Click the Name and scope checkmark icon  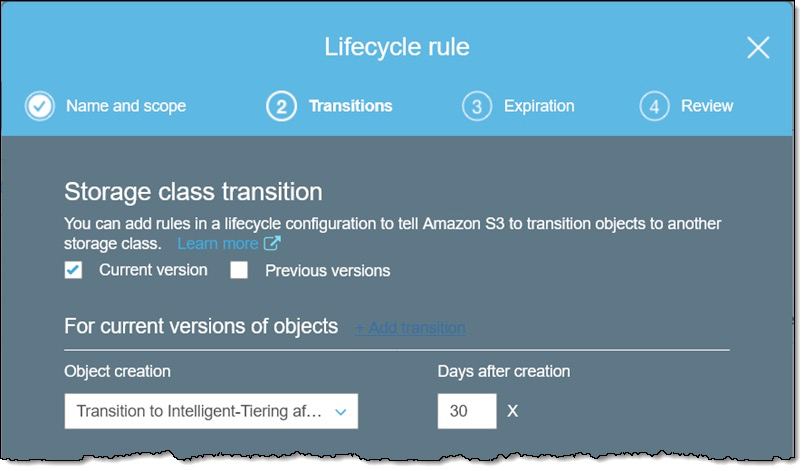pos(40,106)
